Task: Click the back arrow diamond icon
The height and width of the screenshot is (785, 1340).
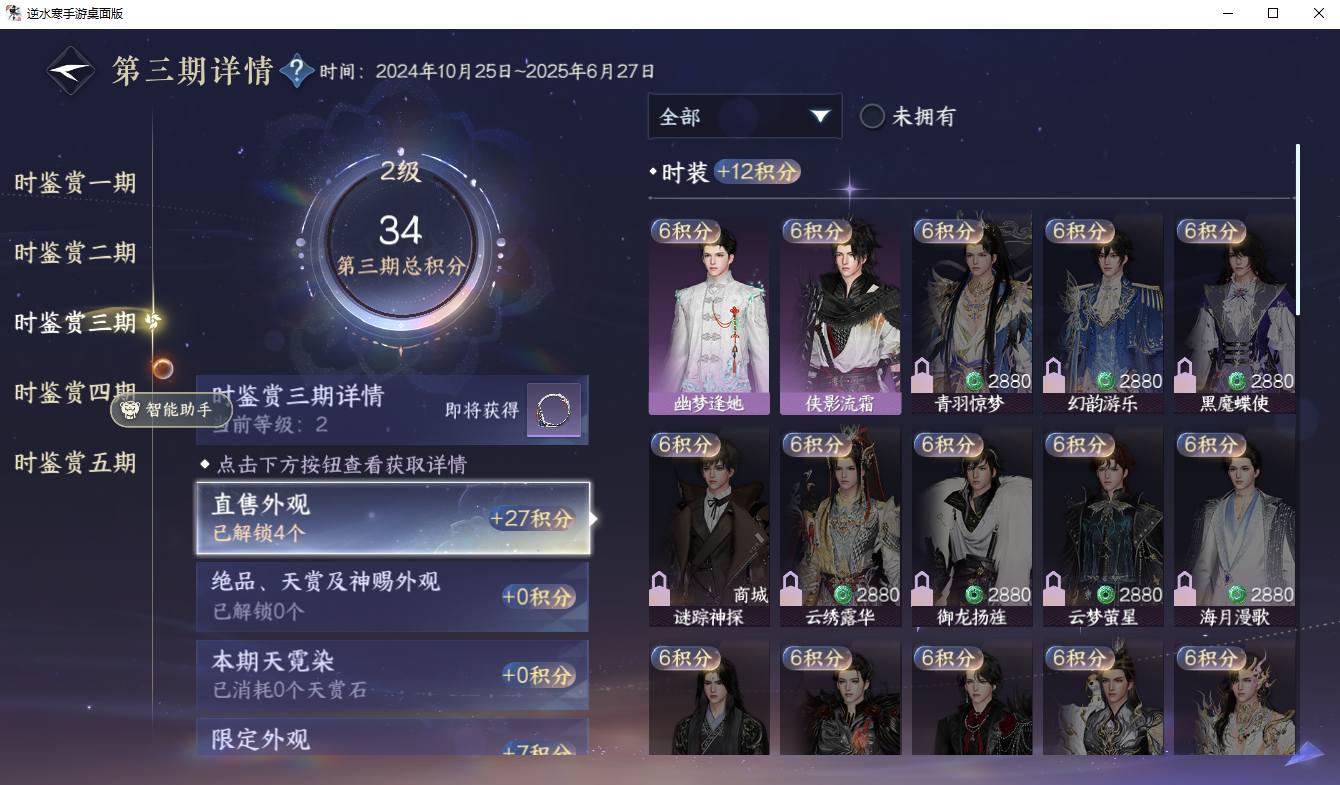Action: (71, 71)
